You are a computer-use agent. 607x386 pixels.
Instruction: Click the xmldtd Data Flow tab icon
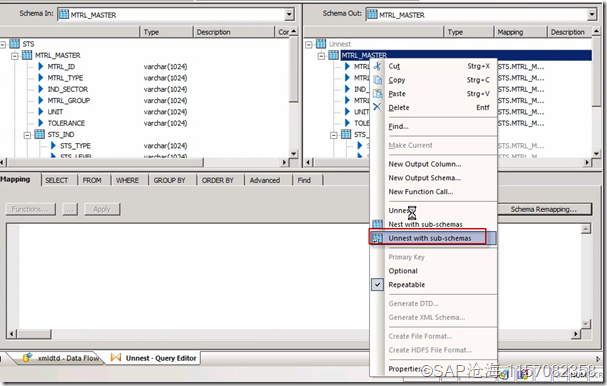27,357
